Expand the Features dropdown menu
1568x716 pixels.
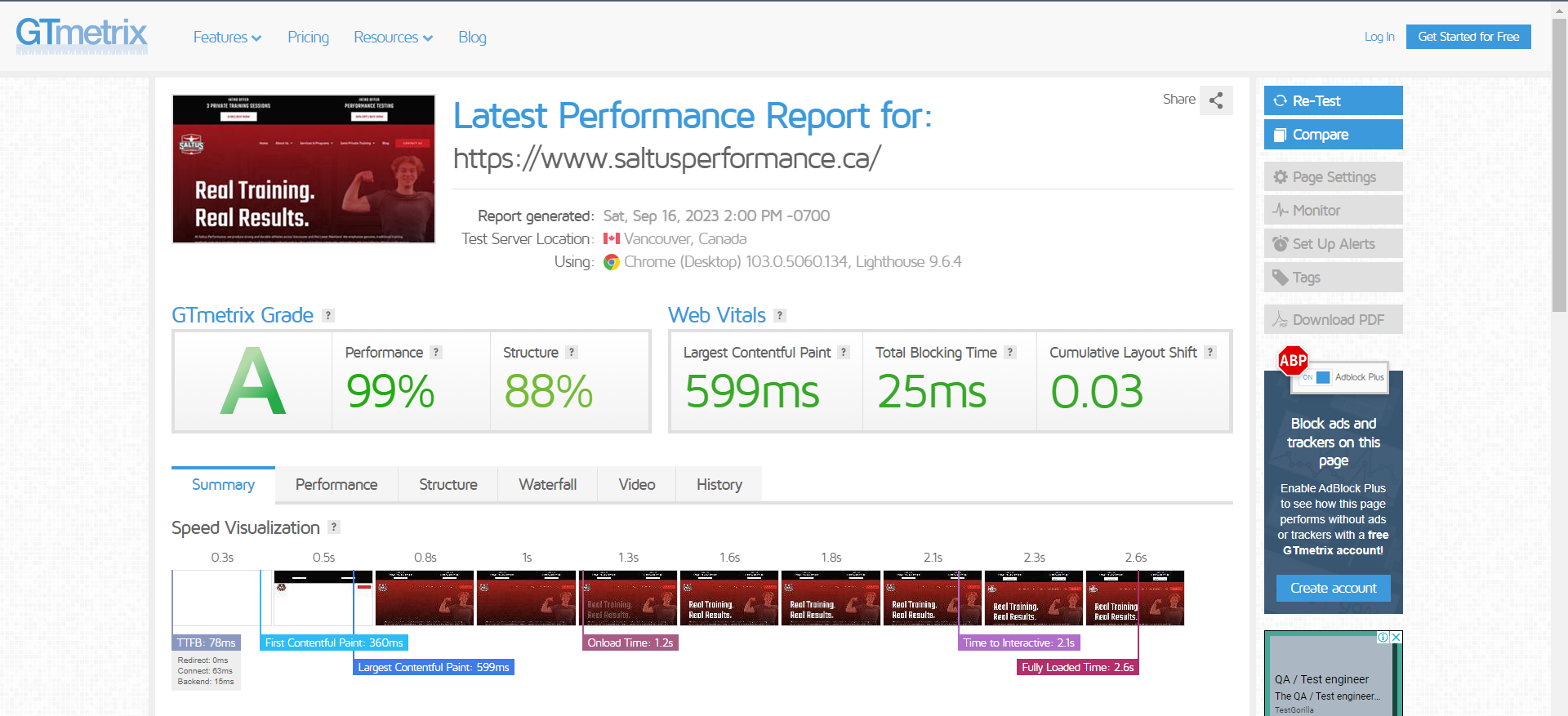(x=227, y=38)
